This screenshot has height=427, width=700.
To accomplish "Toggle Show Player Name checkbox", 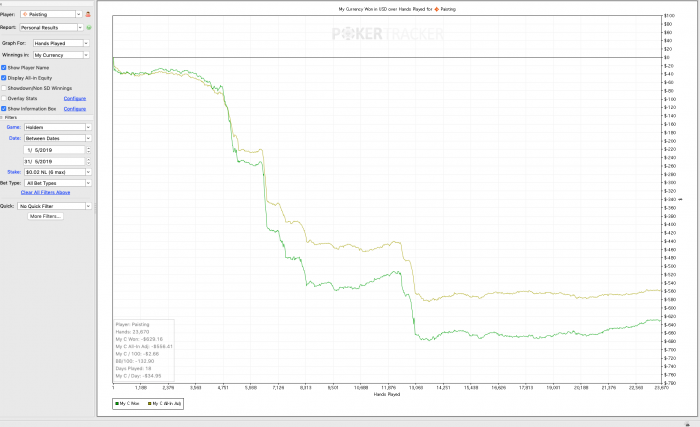I will pos(4,66).
